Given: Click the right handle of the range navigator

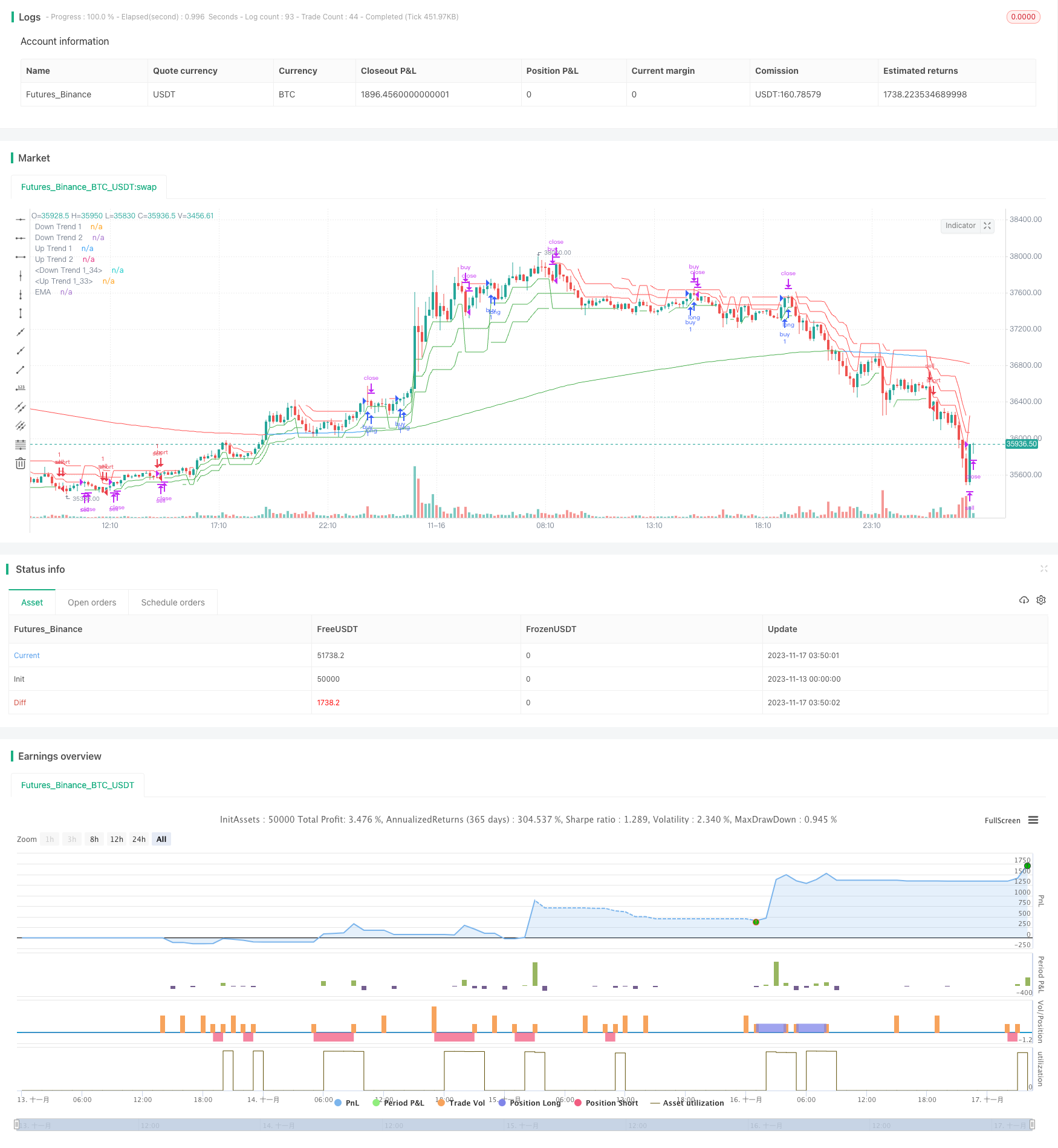Looking at the screenshot, I should [1033, 1125].
